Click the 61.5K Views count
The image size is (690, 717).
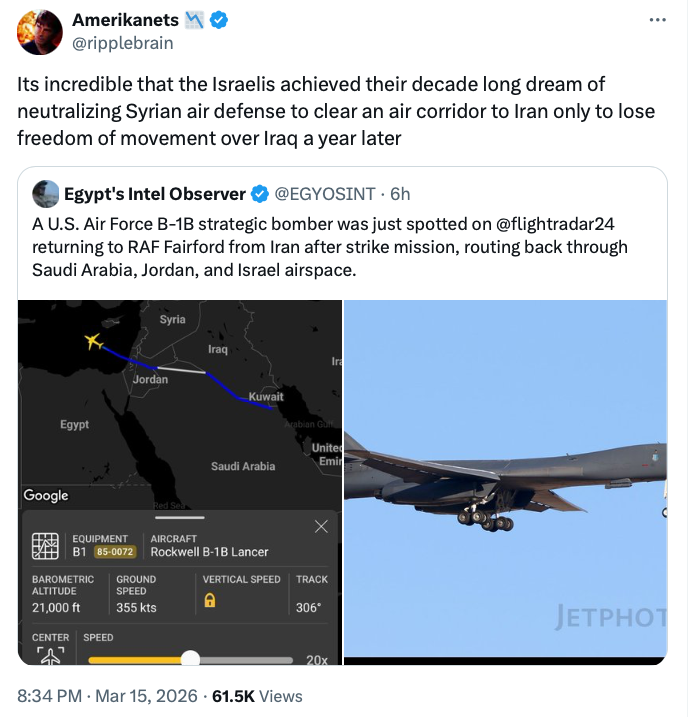pos(260,696)
